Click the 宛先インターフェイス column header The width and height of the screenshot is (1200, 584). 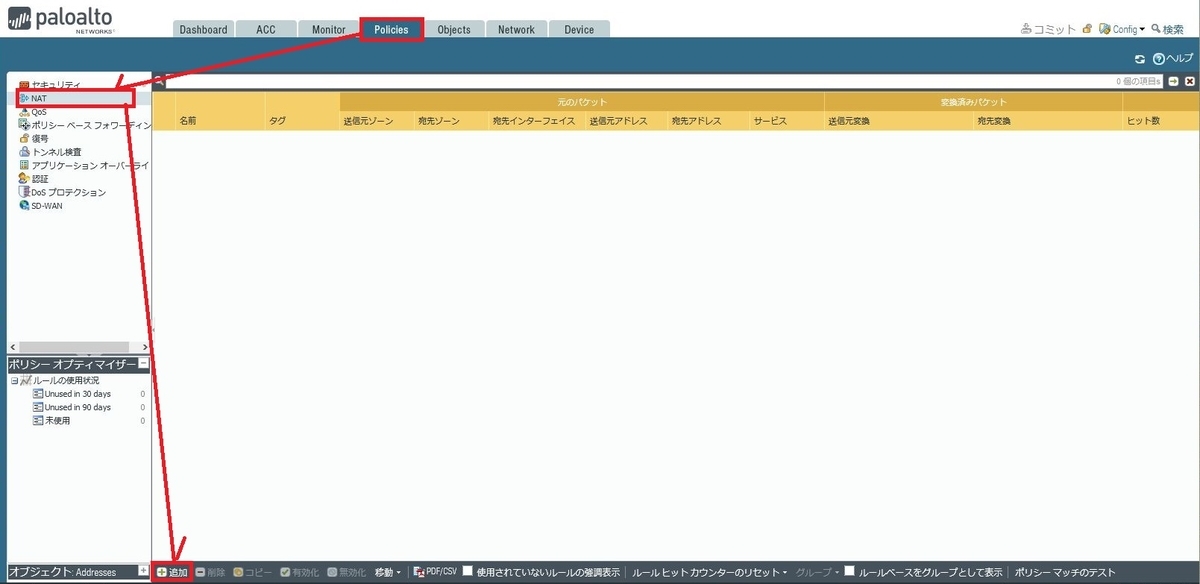(x=536, y=120)
